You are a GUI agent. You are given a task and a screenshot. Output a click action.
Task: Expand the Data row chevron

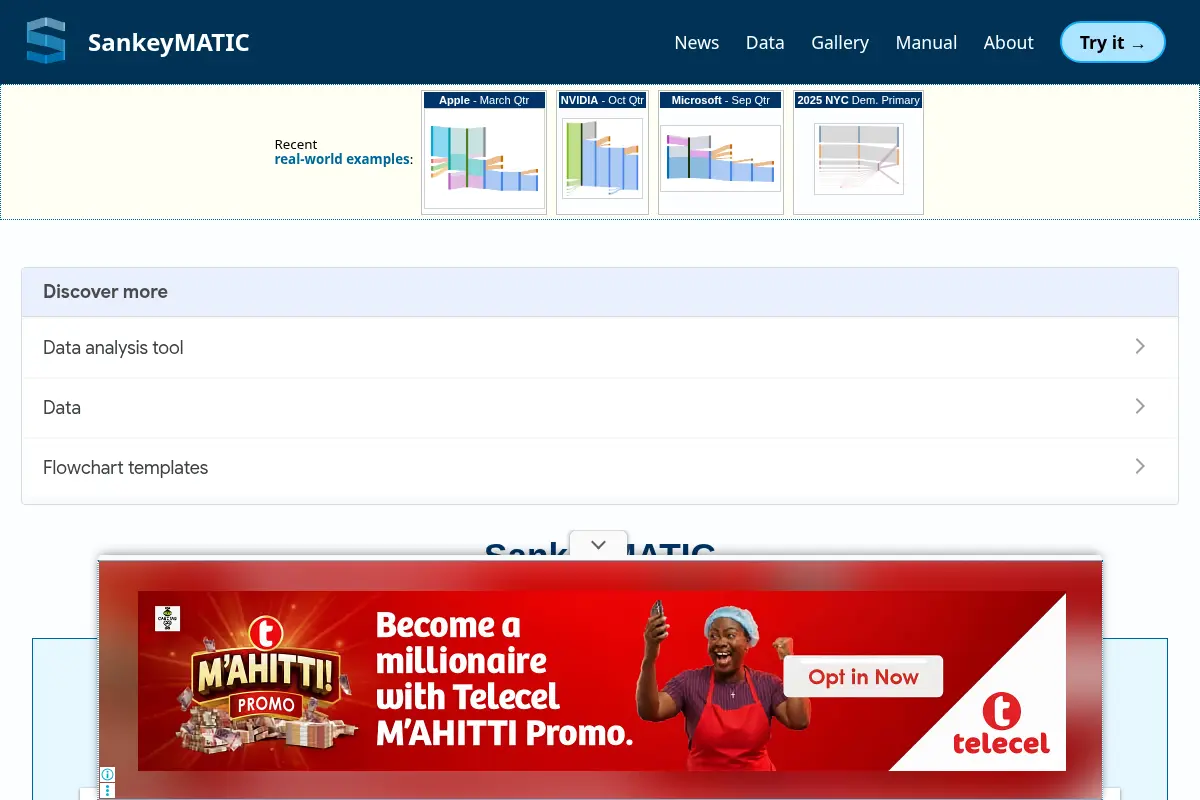(x=1140, y=407)
